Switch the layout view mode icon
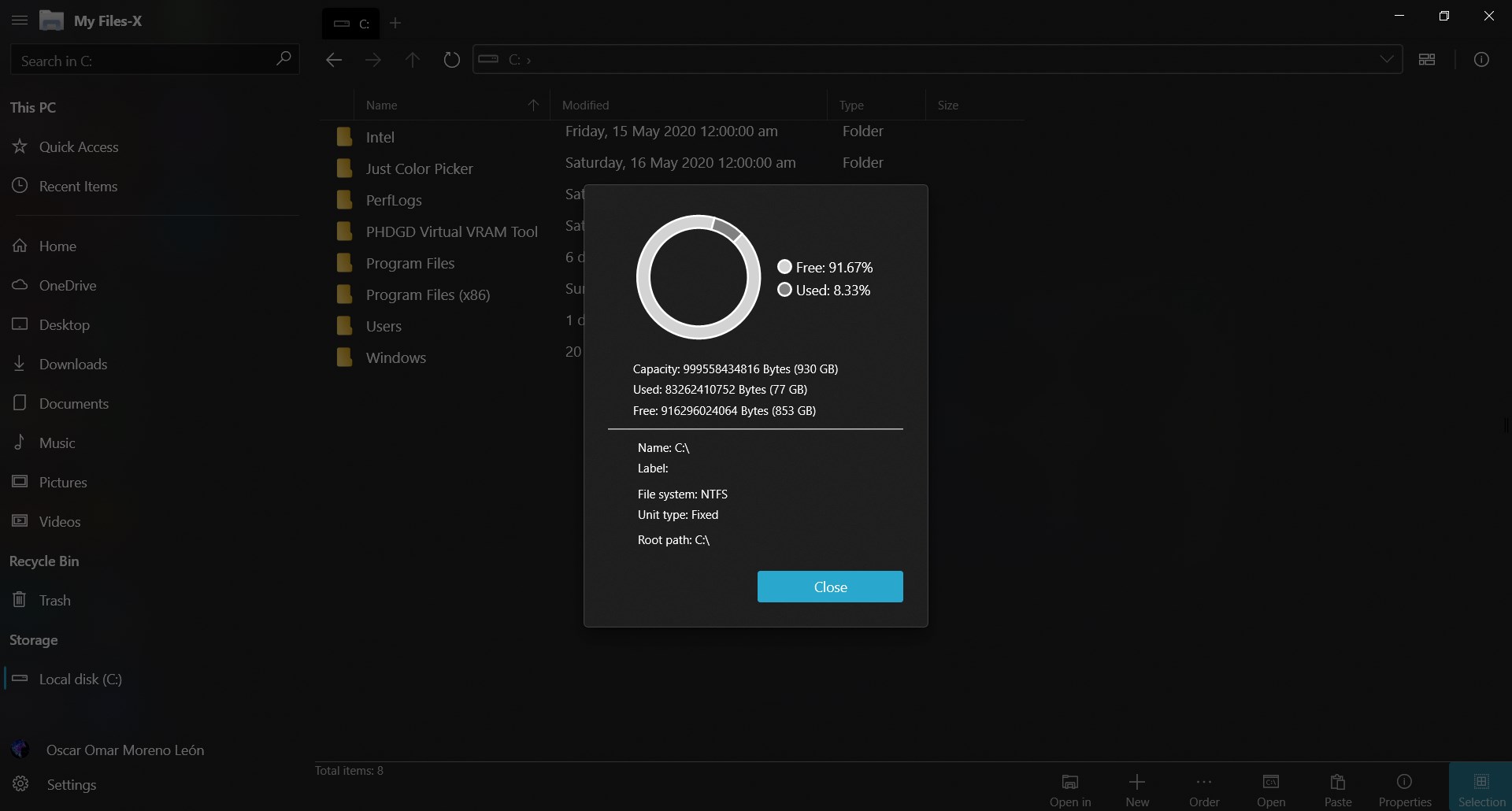Viewport: 1512px width, 811px height. click(1429, 59)
